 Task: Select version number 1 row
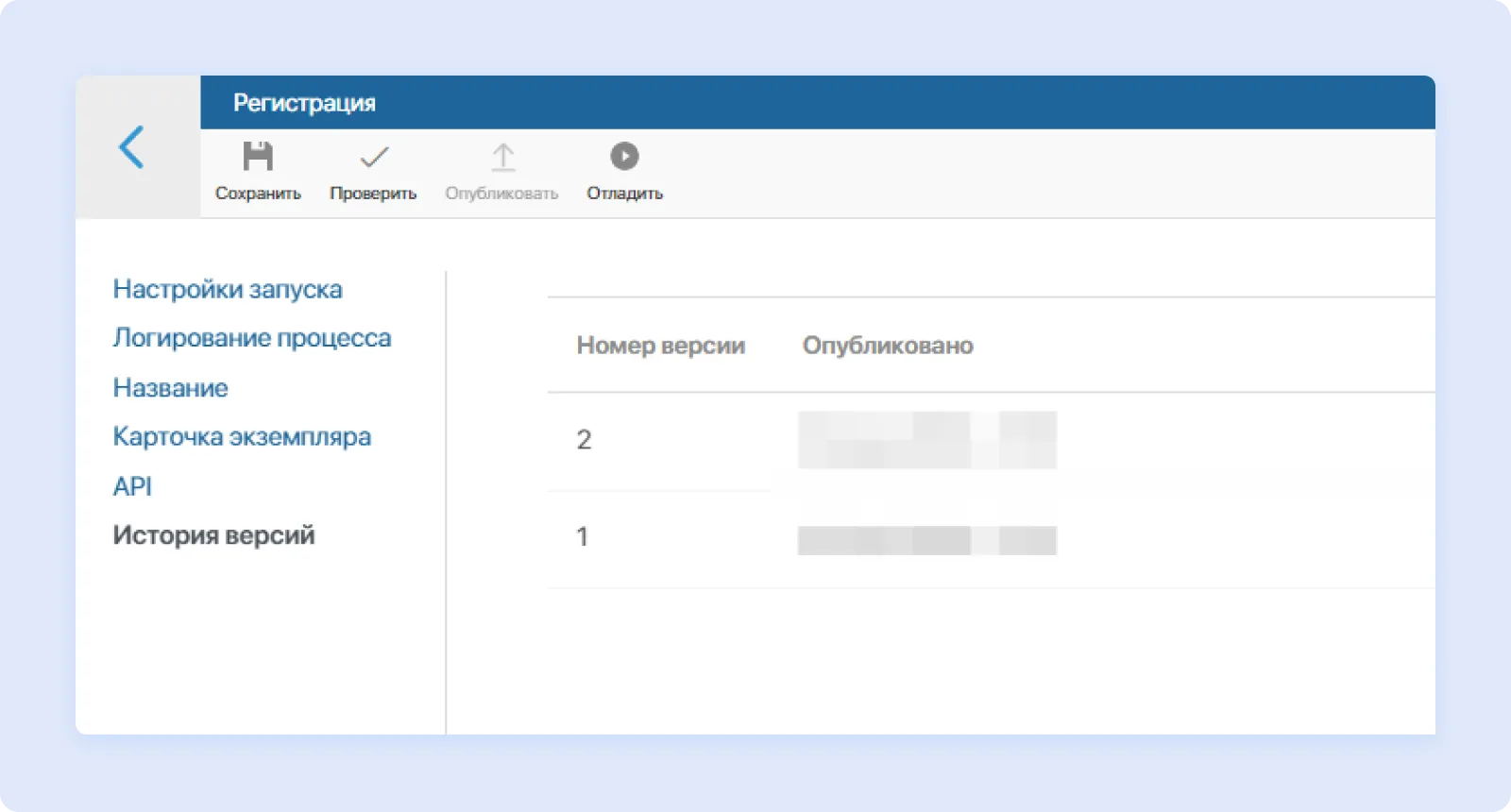[x=583, y=537]
